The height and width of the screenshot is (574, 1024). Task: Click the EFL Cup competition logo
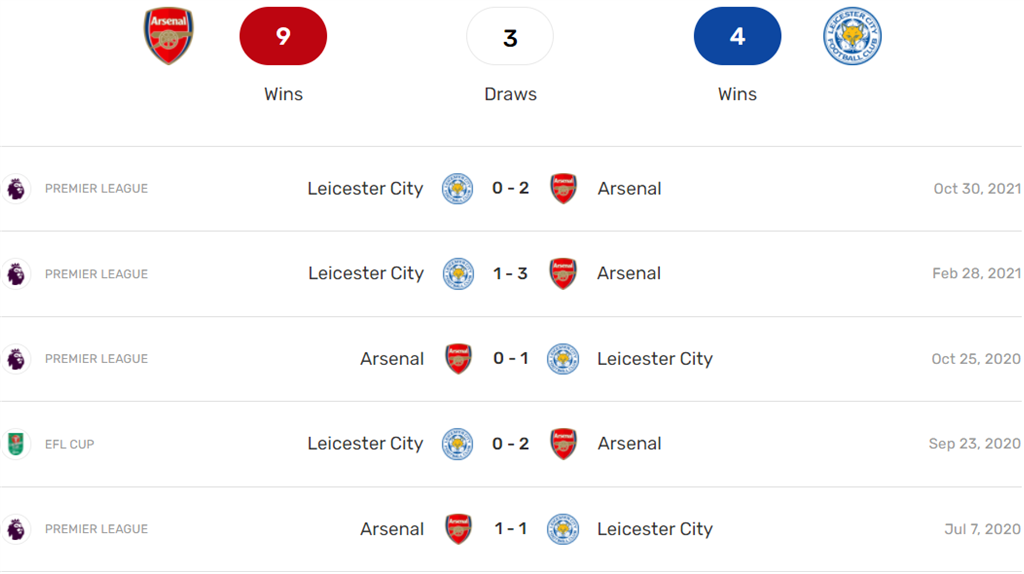(16, 444)
